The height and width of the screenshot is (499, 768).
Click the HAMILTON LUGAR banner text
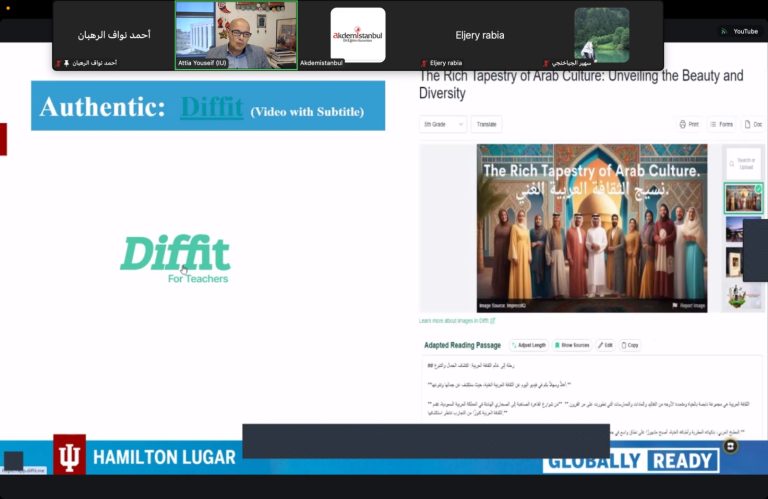tap(164, 457)
